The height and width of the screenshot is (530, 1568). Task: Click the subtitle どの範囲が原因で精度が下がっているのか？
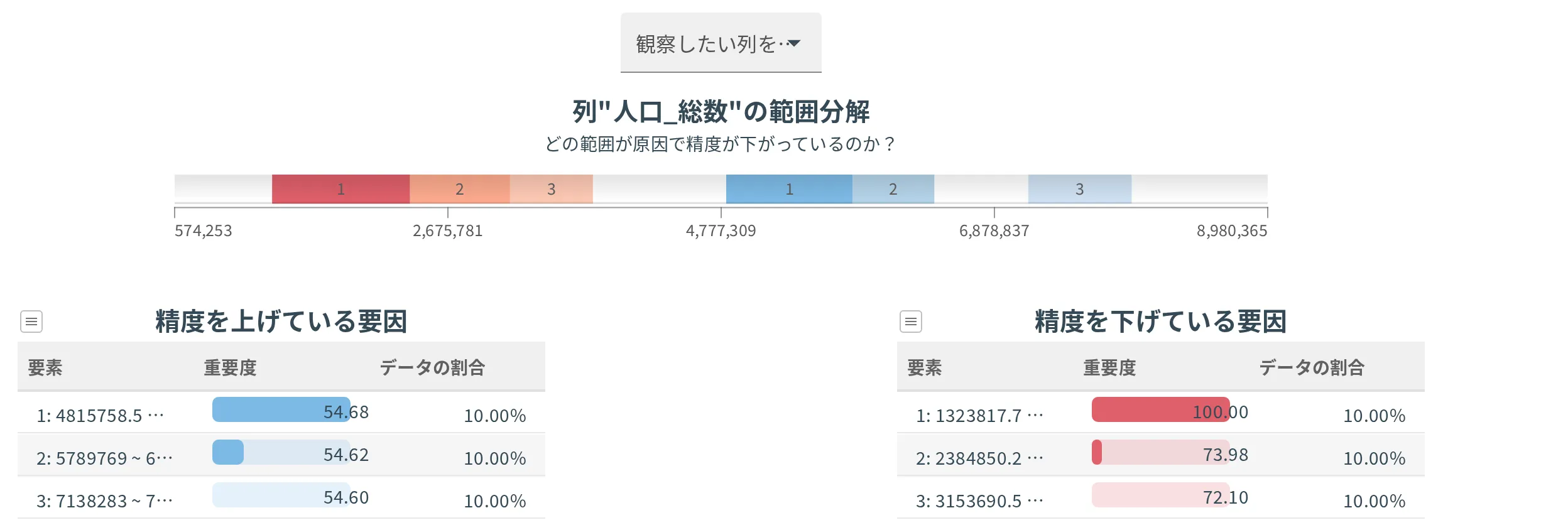click(721, 144)
